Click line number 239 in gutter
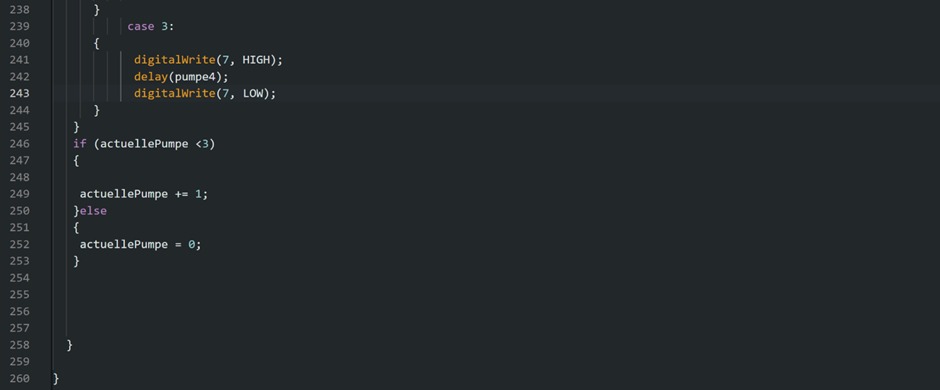 [19, 26]
